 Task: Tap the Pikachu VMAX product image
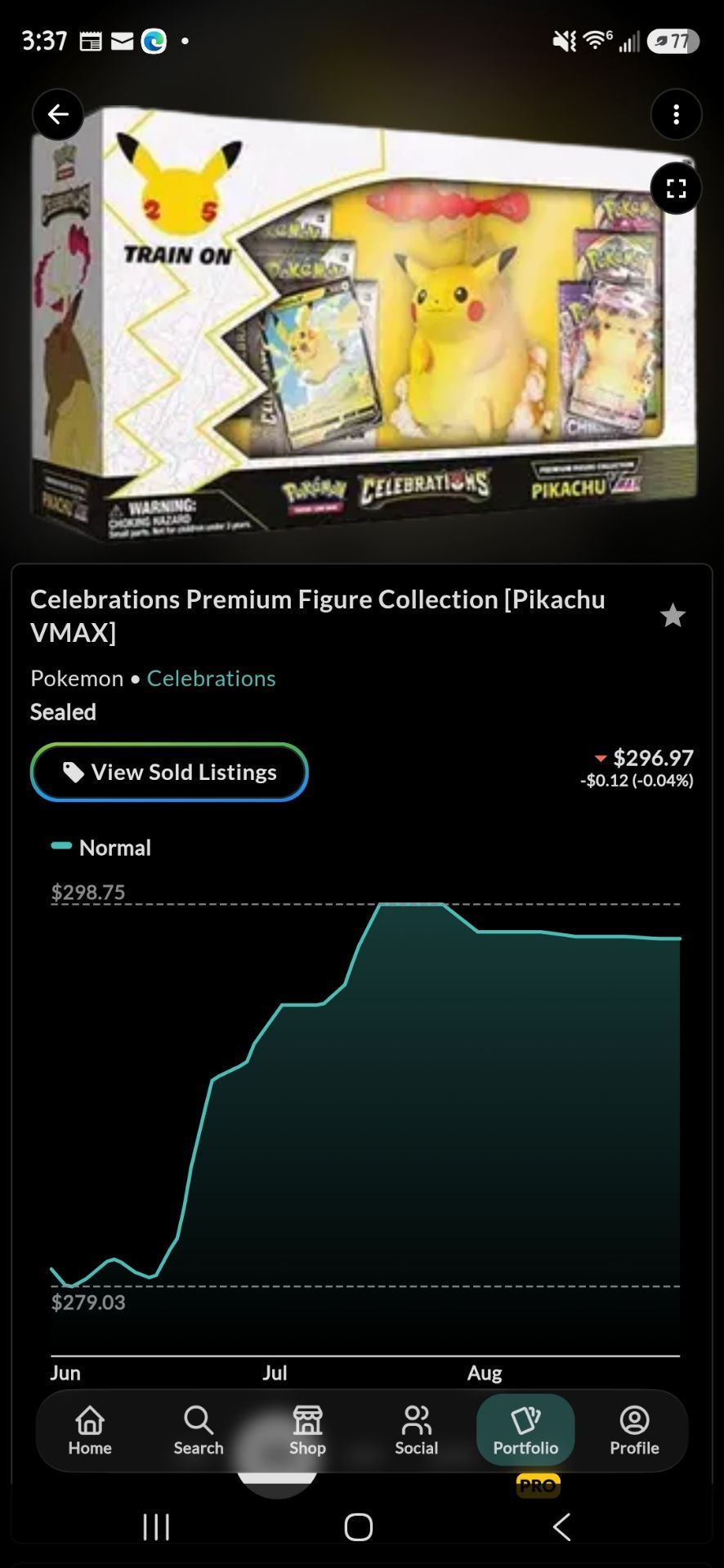pos(363,323)
